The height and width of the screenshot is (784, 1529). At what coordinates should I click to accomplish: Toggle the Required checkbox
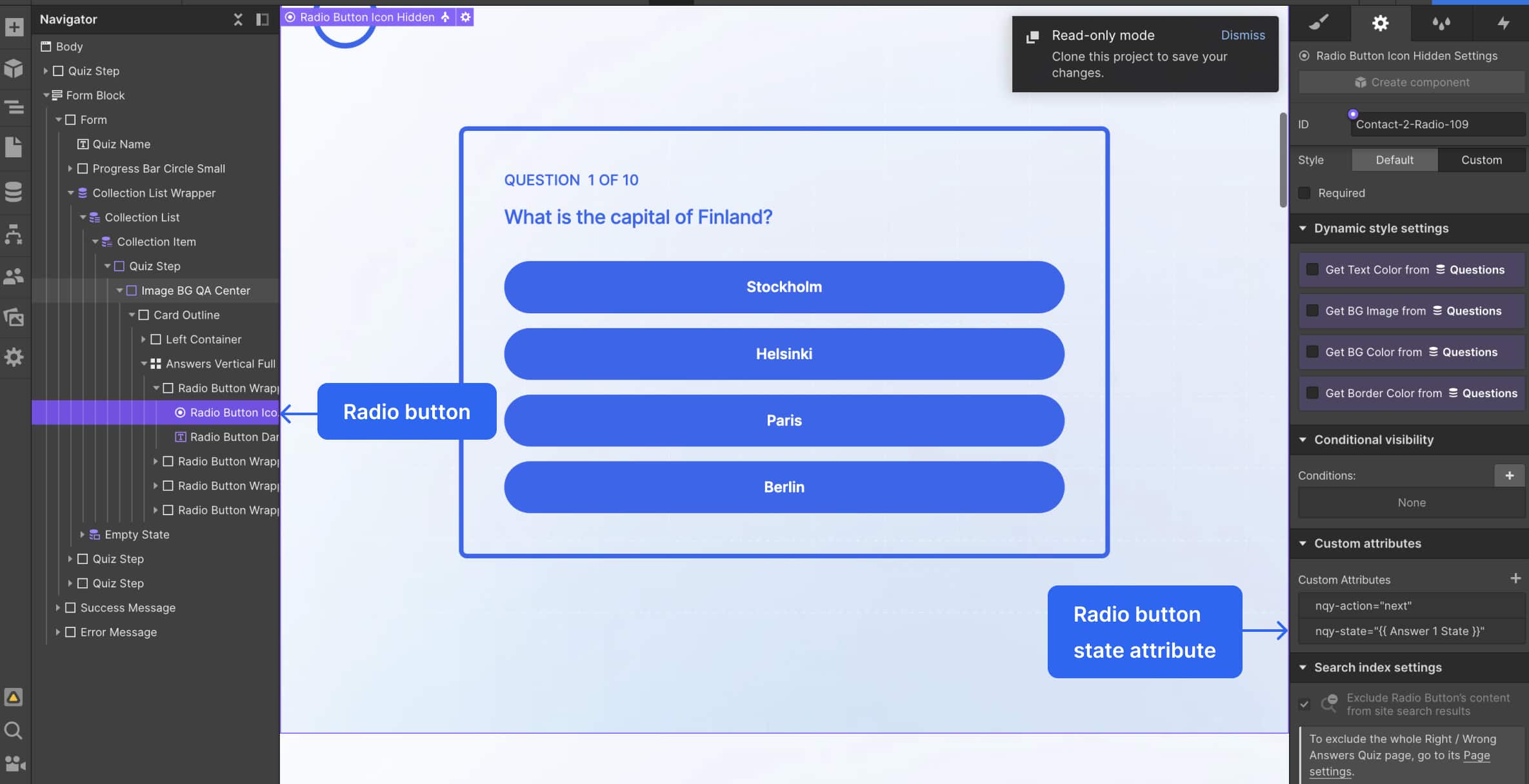(x=1304, y=193)
